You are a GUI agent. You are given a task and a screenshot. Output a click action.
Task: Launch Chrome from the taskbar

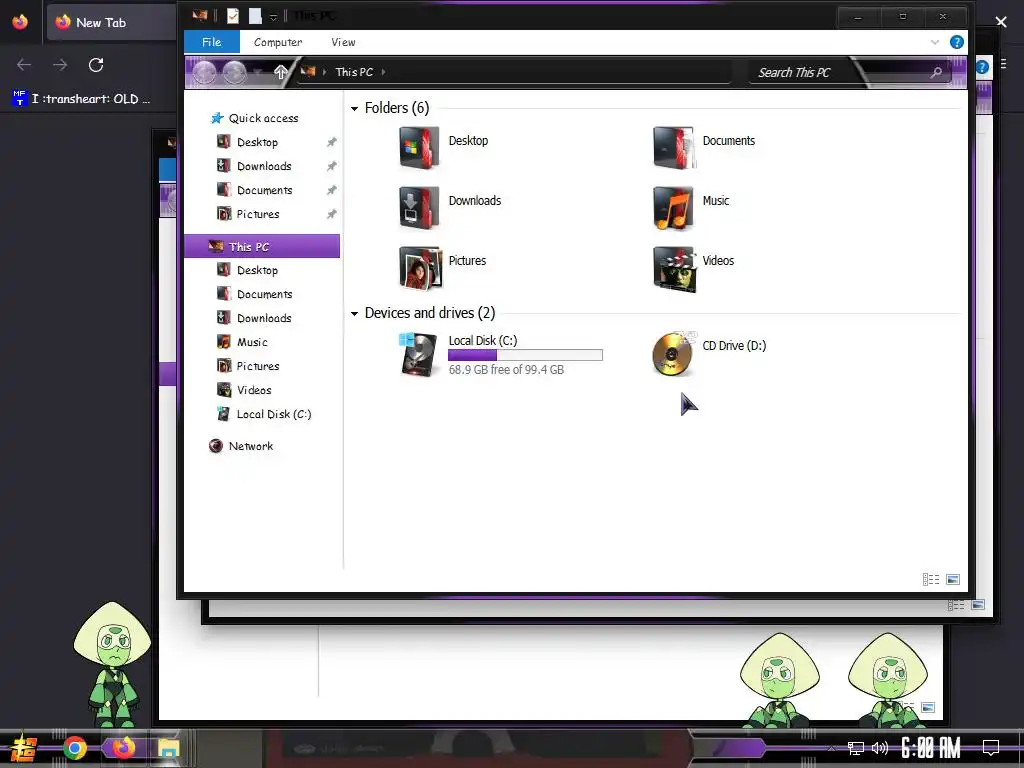[75, 748]
